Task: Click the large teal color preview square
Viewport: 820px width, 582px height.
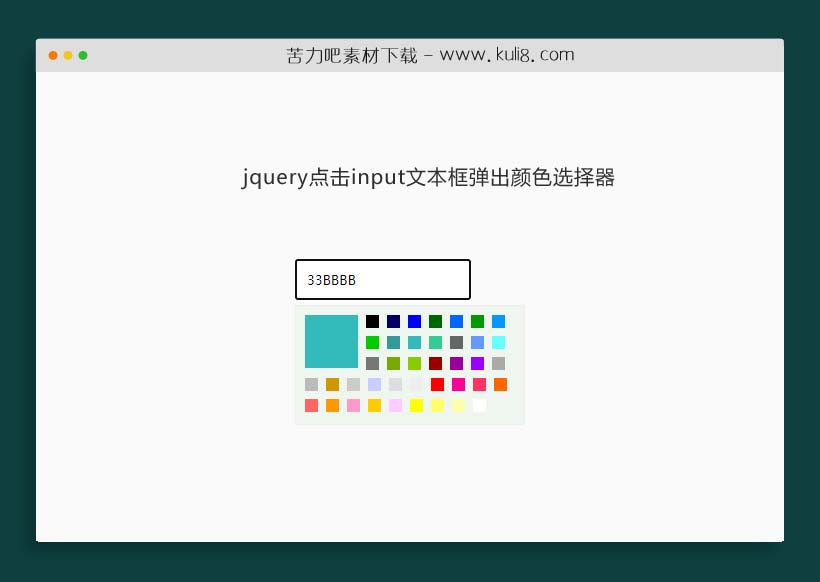Action: coord(330,341)
